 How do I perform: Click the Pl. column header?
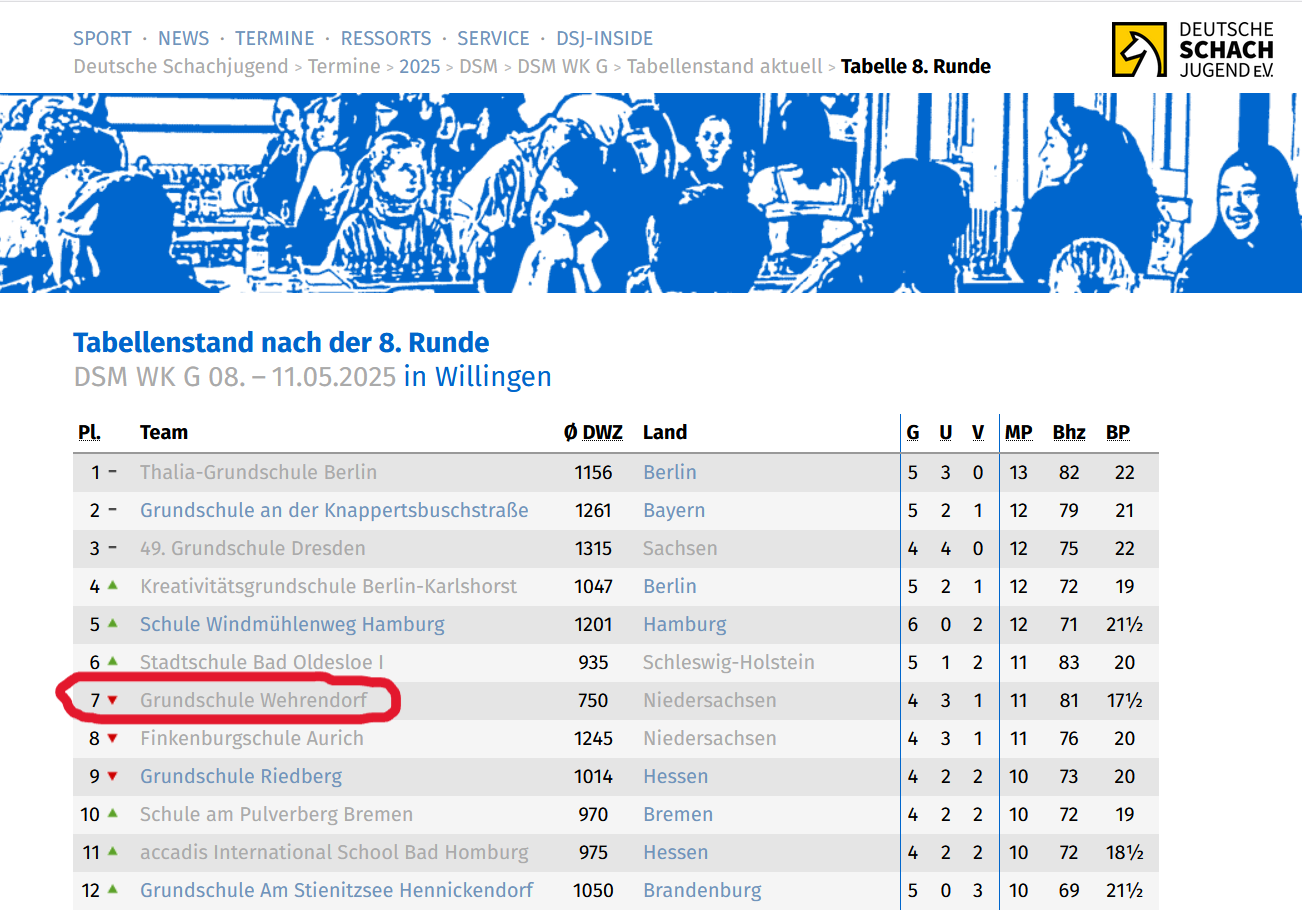click(89, 433)
